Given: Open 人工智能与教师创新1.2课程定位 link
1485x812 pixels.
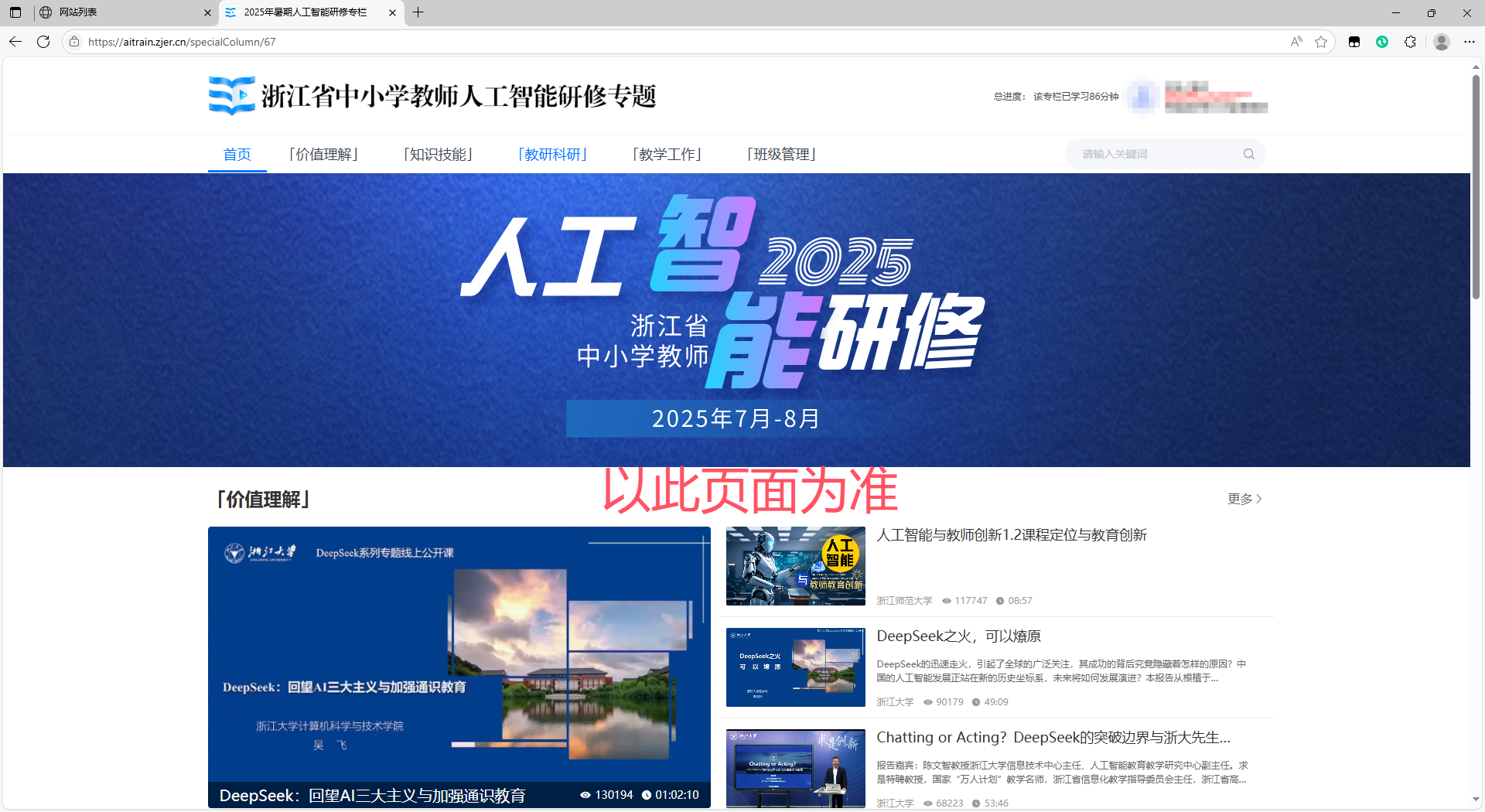Looking at the screenshot, I should coord(1011,534).
